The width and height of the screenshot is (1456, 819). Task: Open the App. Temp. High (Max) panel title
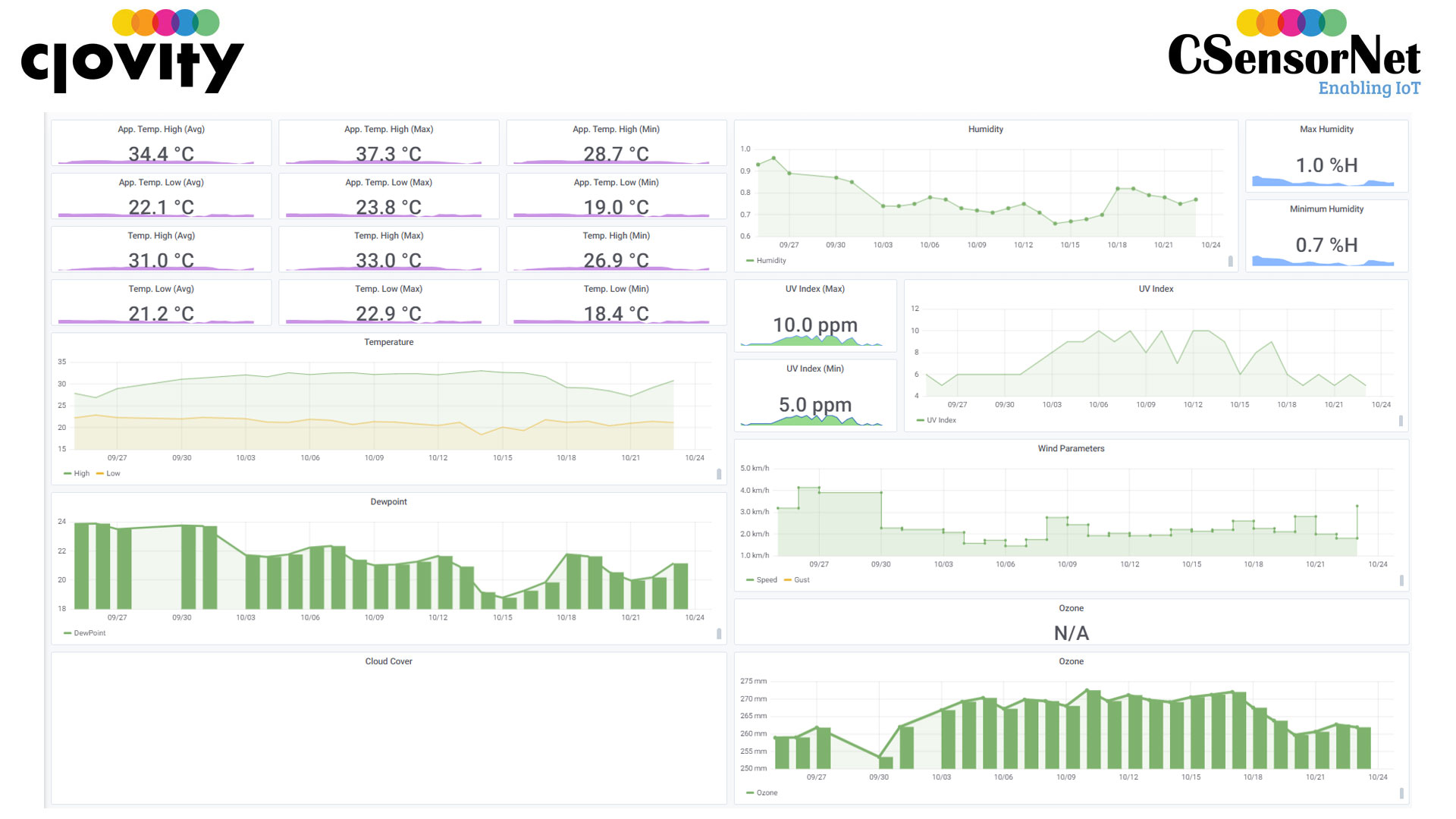[x=388, y=130]
